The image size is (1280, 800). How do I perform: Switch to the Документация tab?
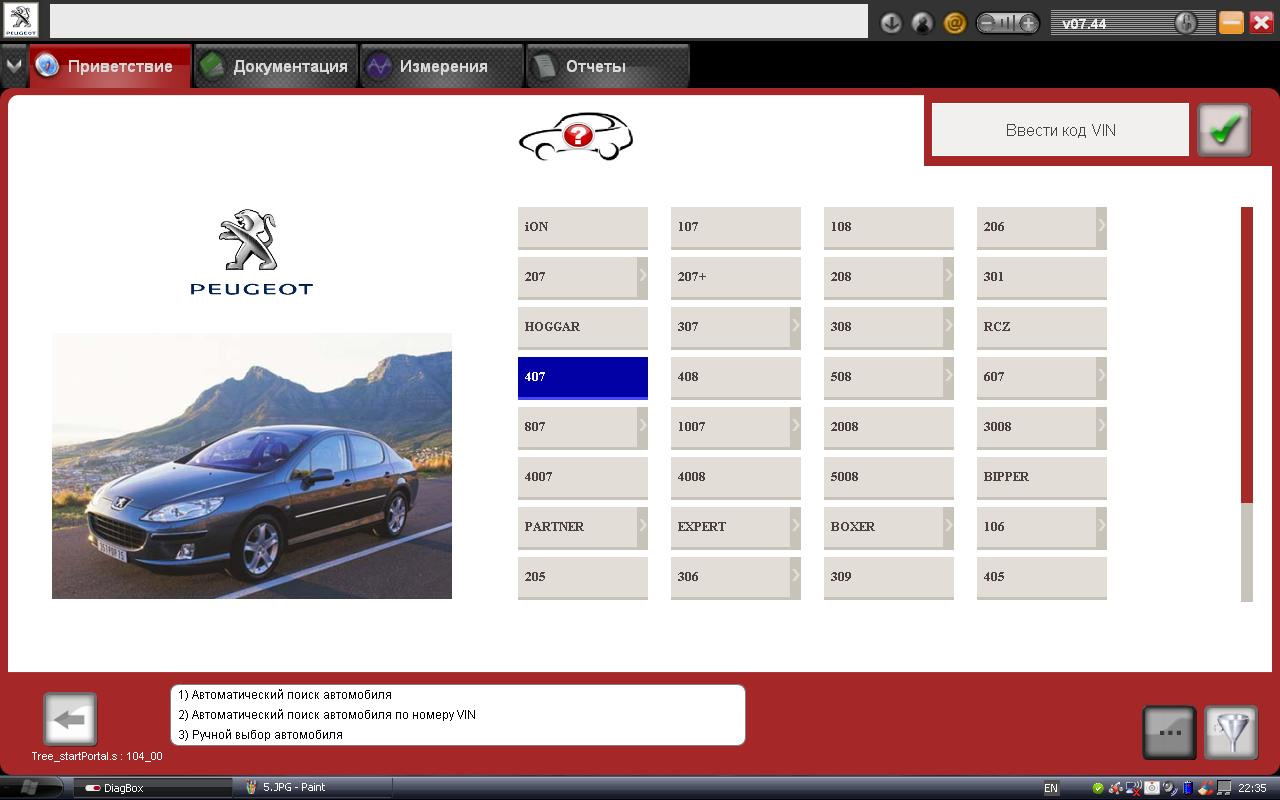tap(276, 67)
